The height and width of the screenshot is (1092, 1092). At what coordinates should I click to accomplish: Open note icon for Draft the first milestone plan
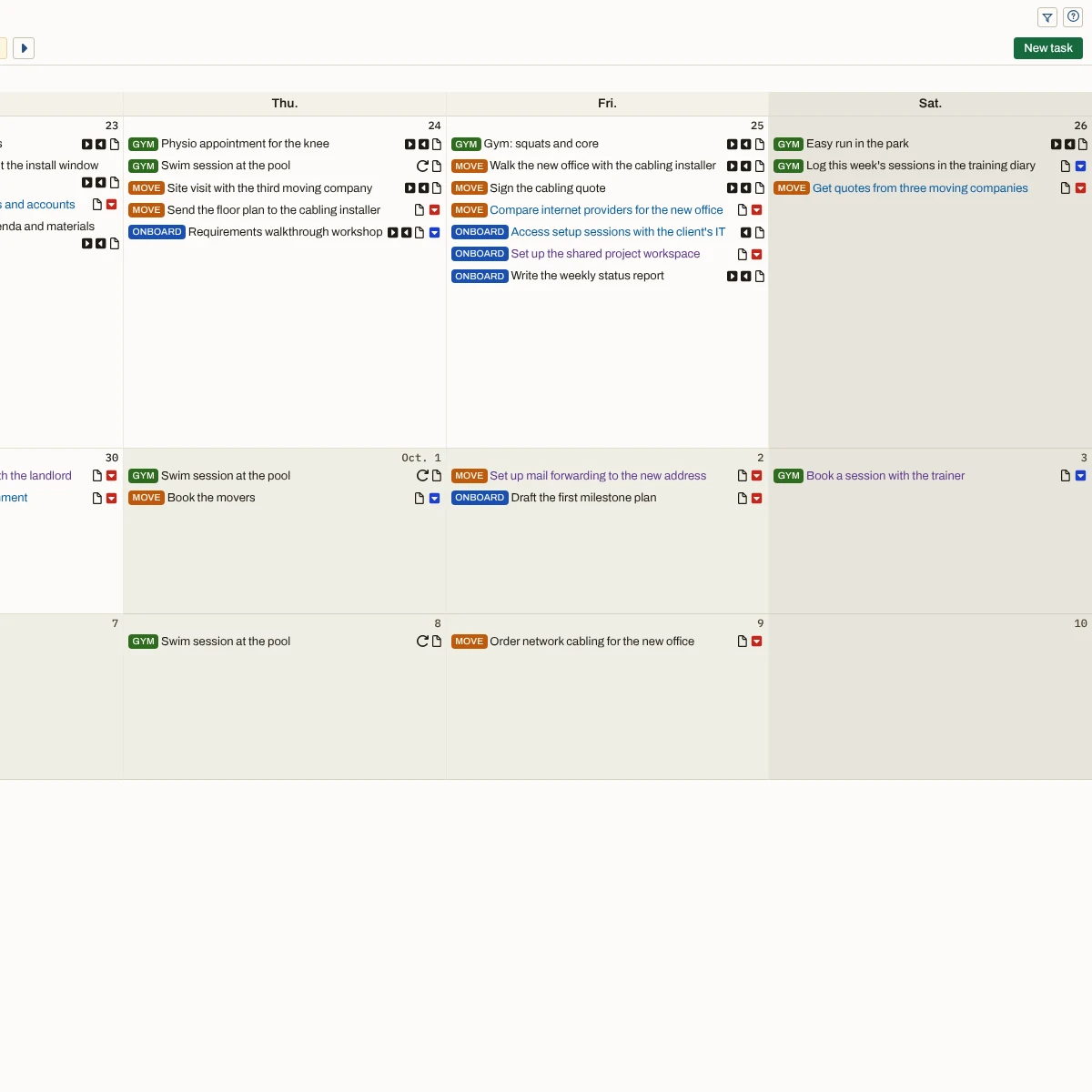click(x=742, y=498)
